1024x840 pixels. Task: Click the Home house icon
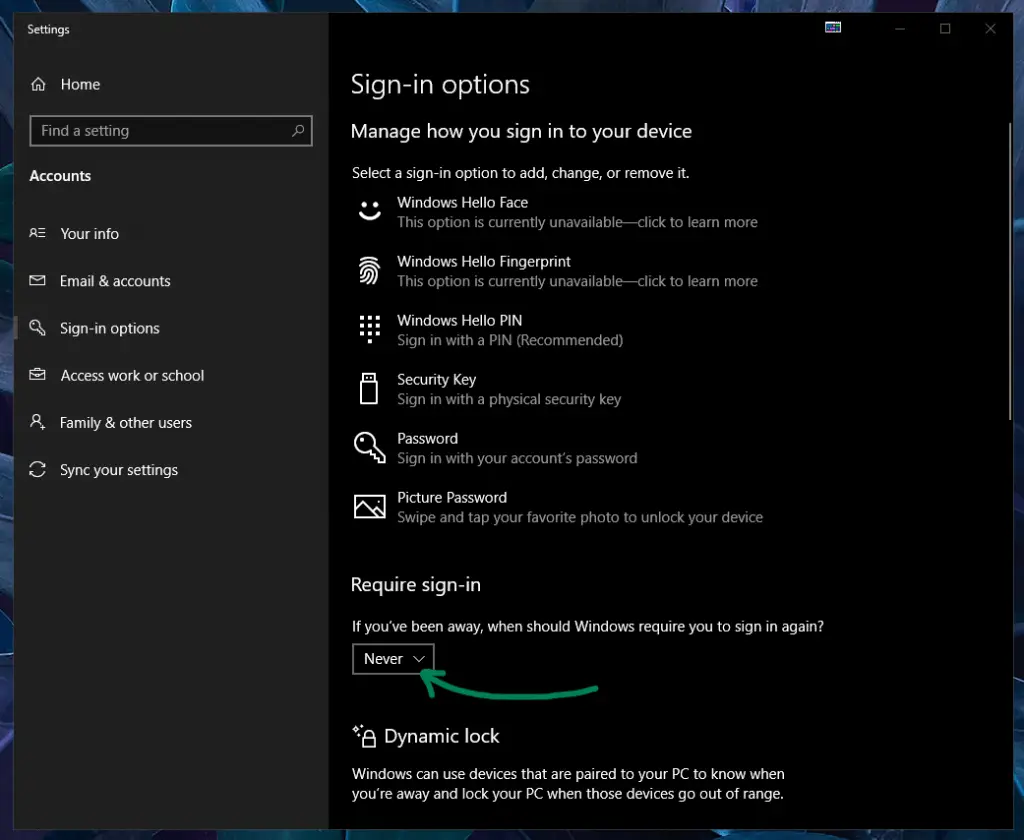pos(38,84)
